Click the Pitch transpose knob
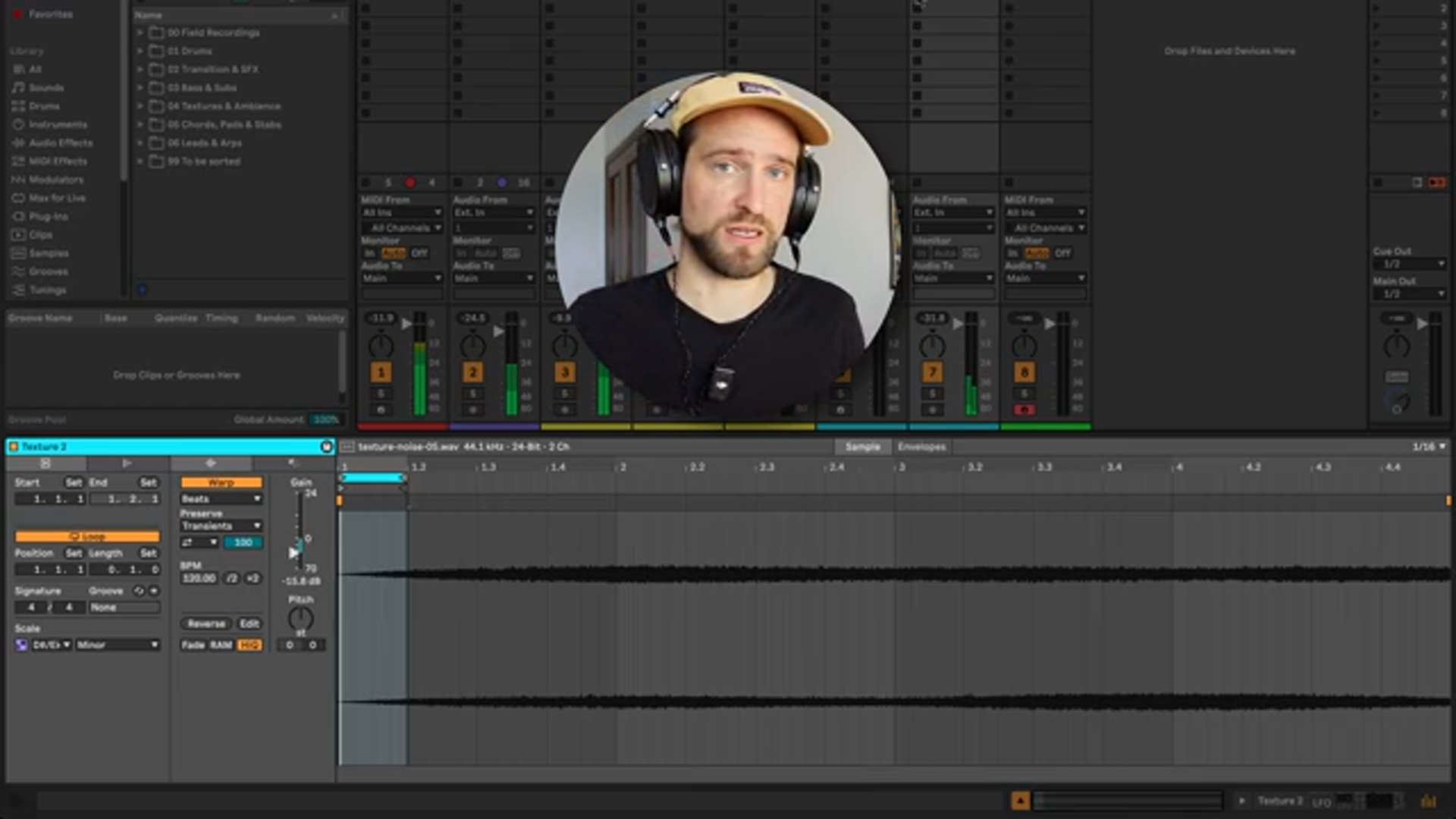1456x819 pixels. [300, 619]
